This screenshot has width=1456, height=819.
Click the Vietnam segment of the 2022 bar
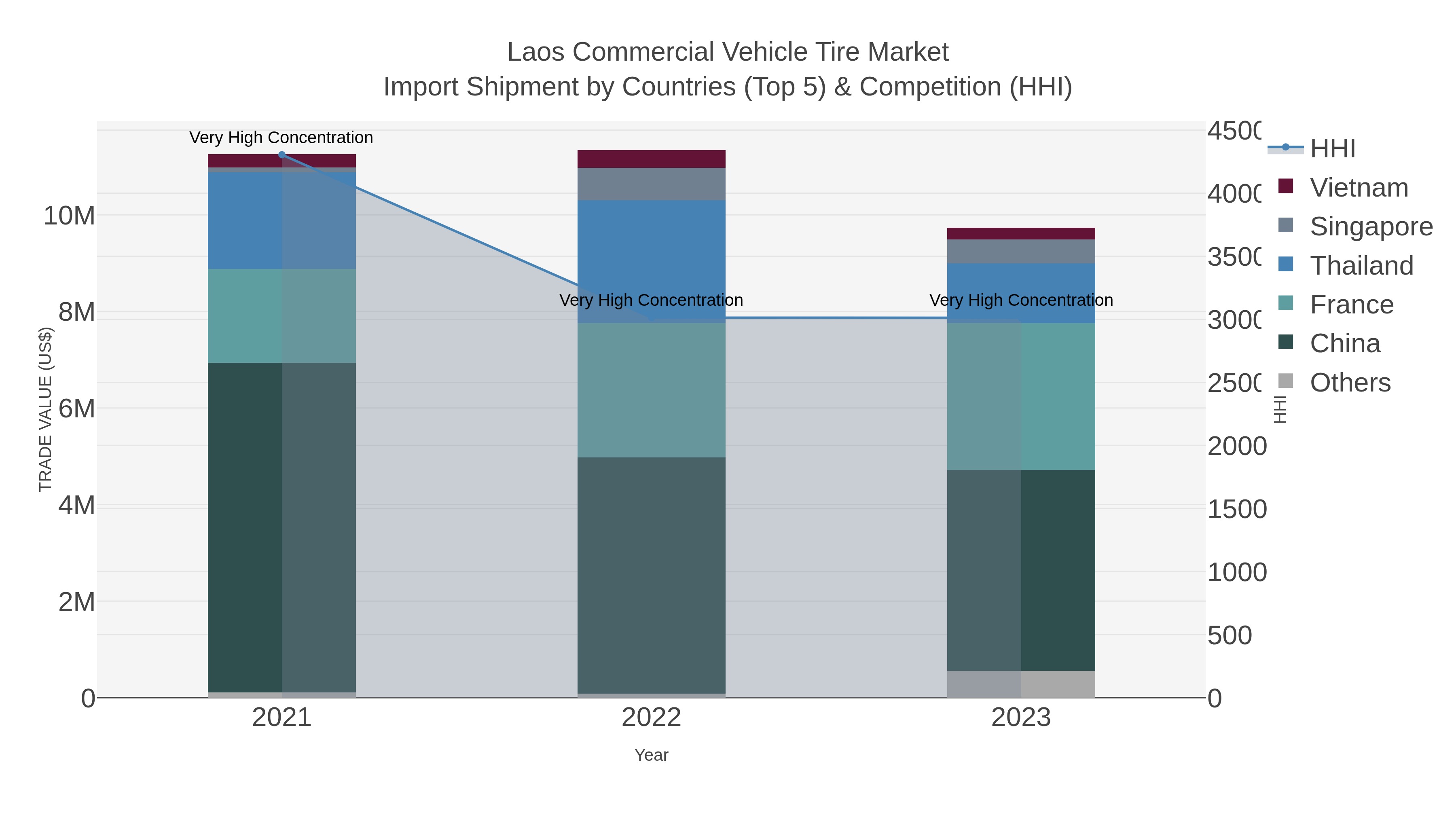[x=651, y=159]
